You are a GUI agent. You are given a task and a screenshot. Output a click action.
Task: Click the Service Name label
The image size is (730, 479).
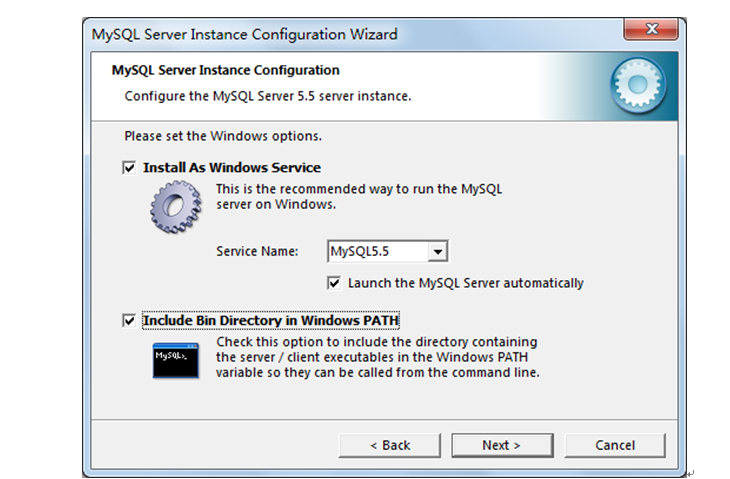[257, 251]
